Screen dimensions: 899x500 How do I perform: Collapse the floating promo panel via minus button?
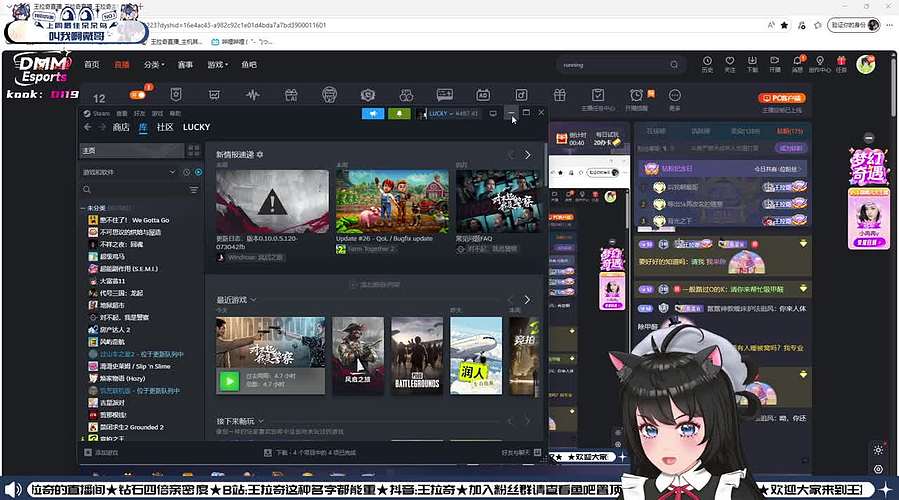[869, 138]
